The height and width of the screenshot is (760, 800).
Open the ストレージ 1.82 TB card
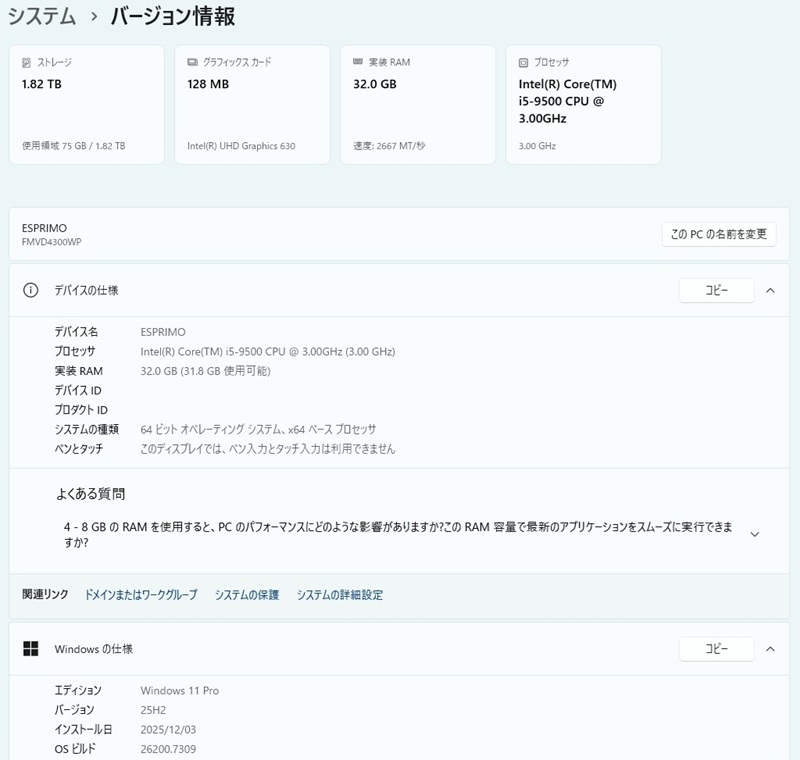point(86,105)
